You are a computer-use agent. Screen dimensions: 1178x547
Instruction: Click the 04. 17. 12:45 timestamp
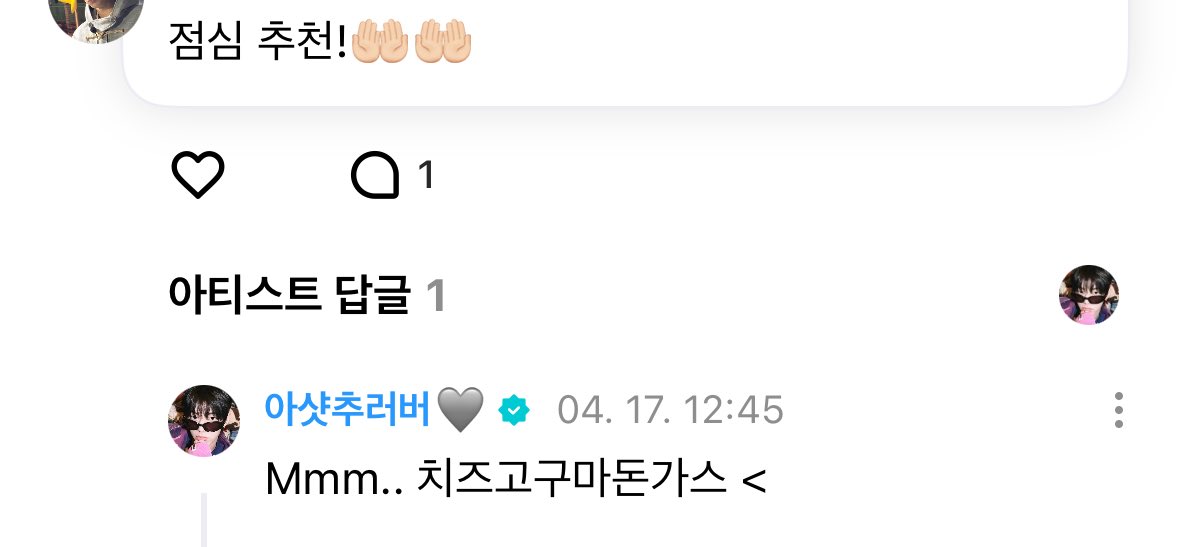point(670,411)
